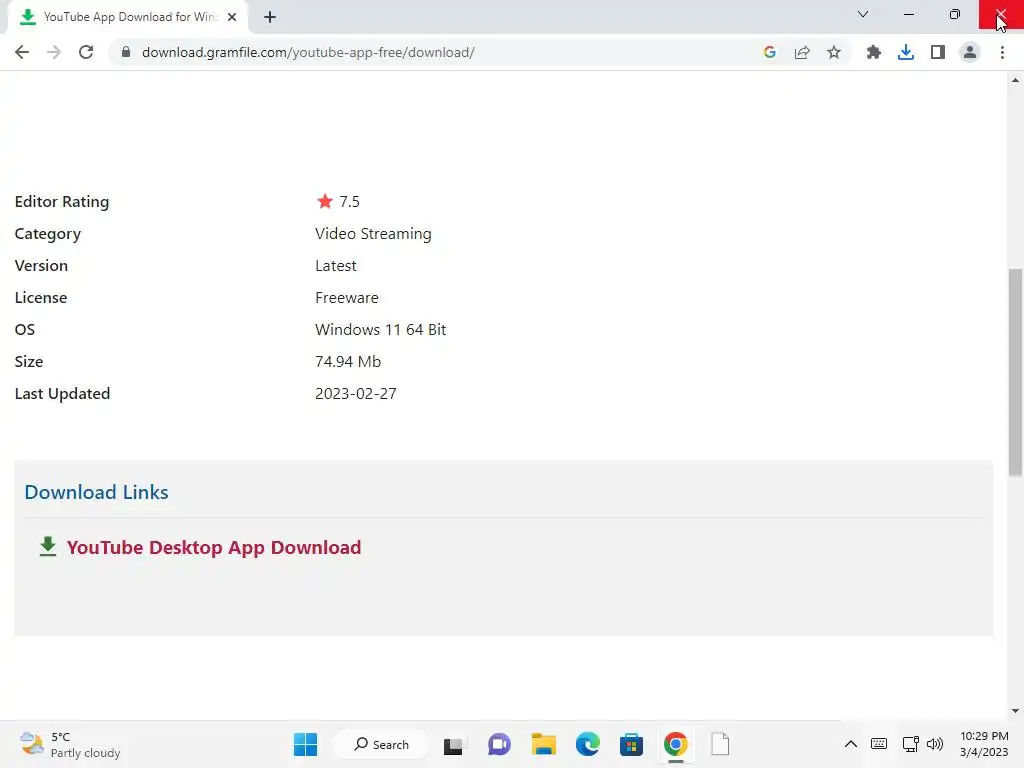Open network settings tray icon
The height and width of the screenshot is (768, 1024).
point(910,744)
